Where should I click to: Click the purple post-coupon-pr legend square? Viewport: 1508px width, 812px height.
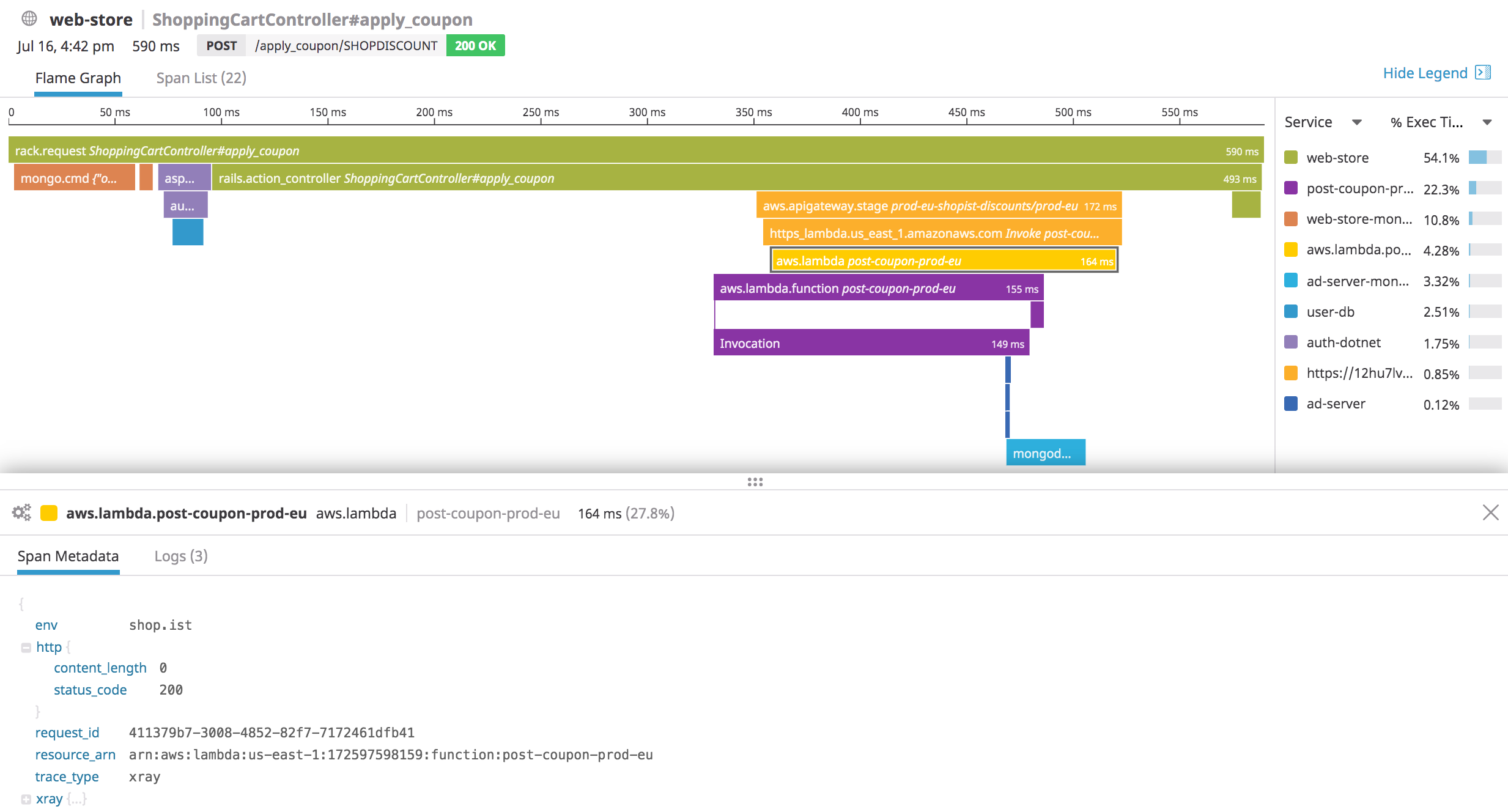pyautogui.click(x=1292, y=189)
